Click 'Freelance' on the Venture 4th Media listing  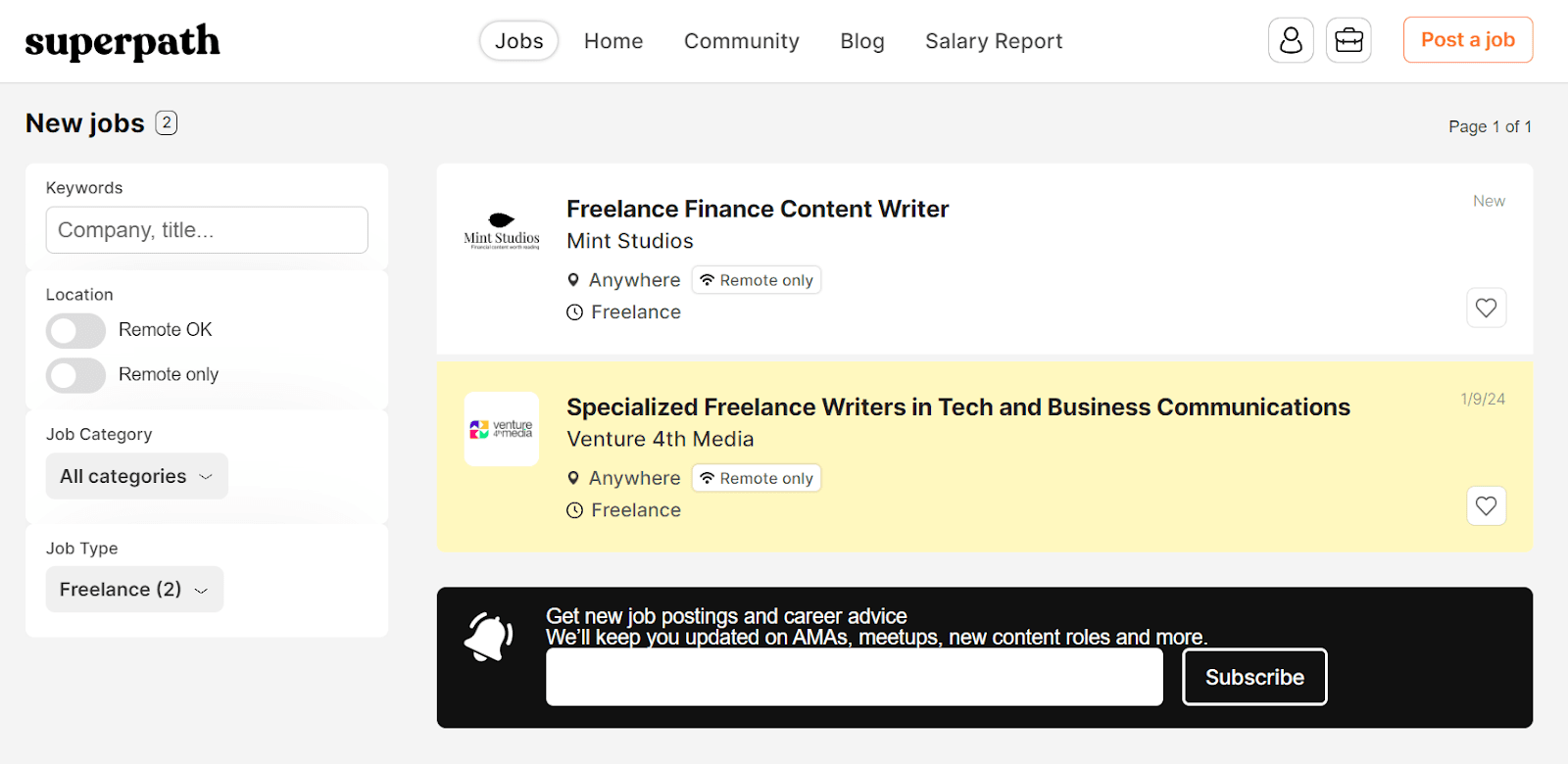[636, 510]
